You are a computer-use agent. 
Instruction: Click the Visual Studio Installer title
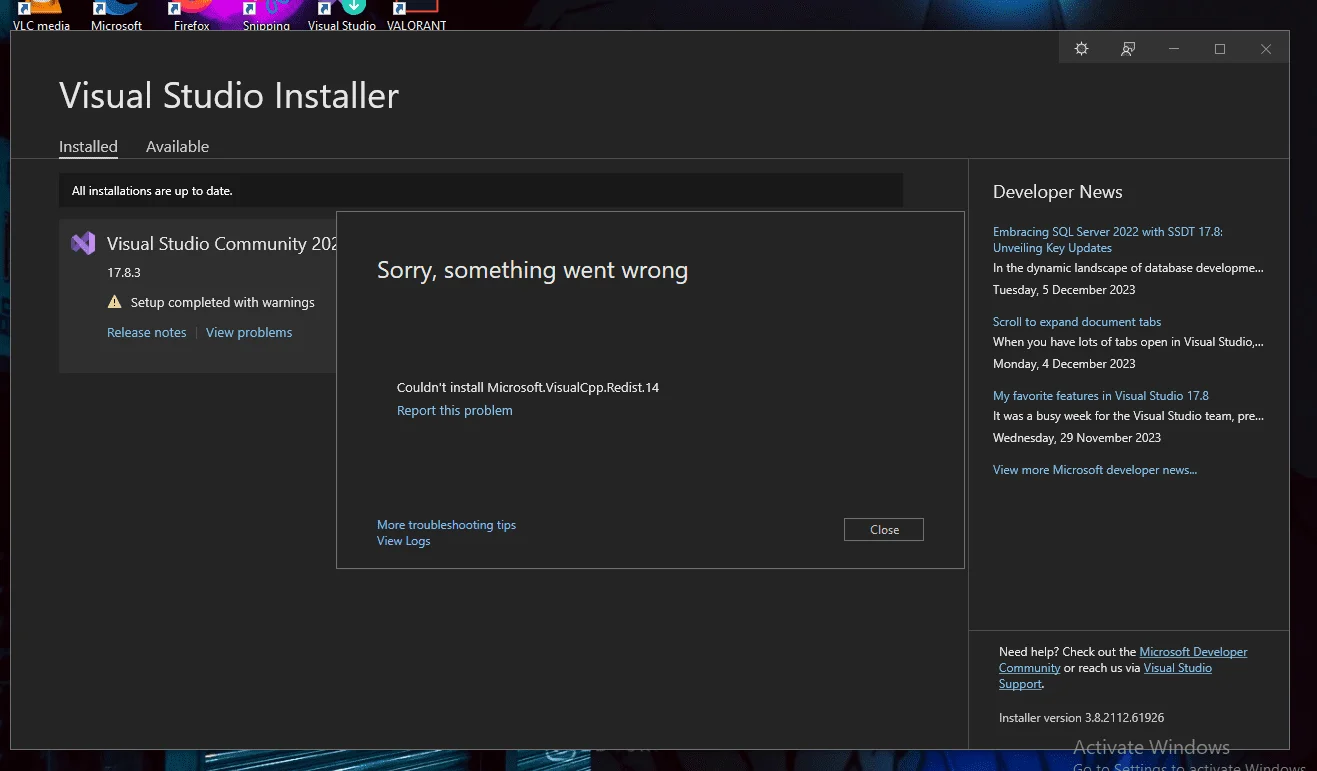click(x=229, y=95)
